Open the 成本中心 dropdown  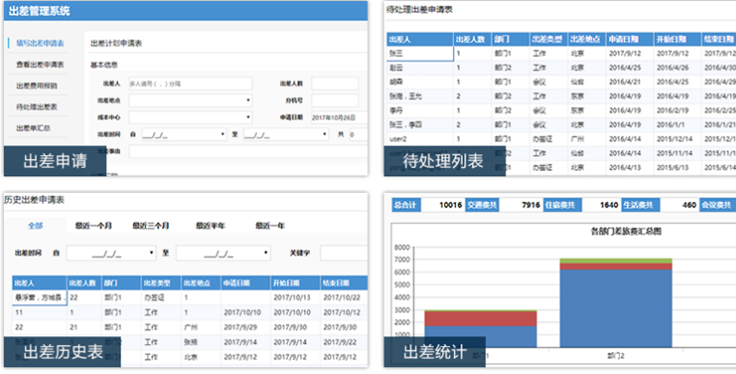[x=191, y=117]
